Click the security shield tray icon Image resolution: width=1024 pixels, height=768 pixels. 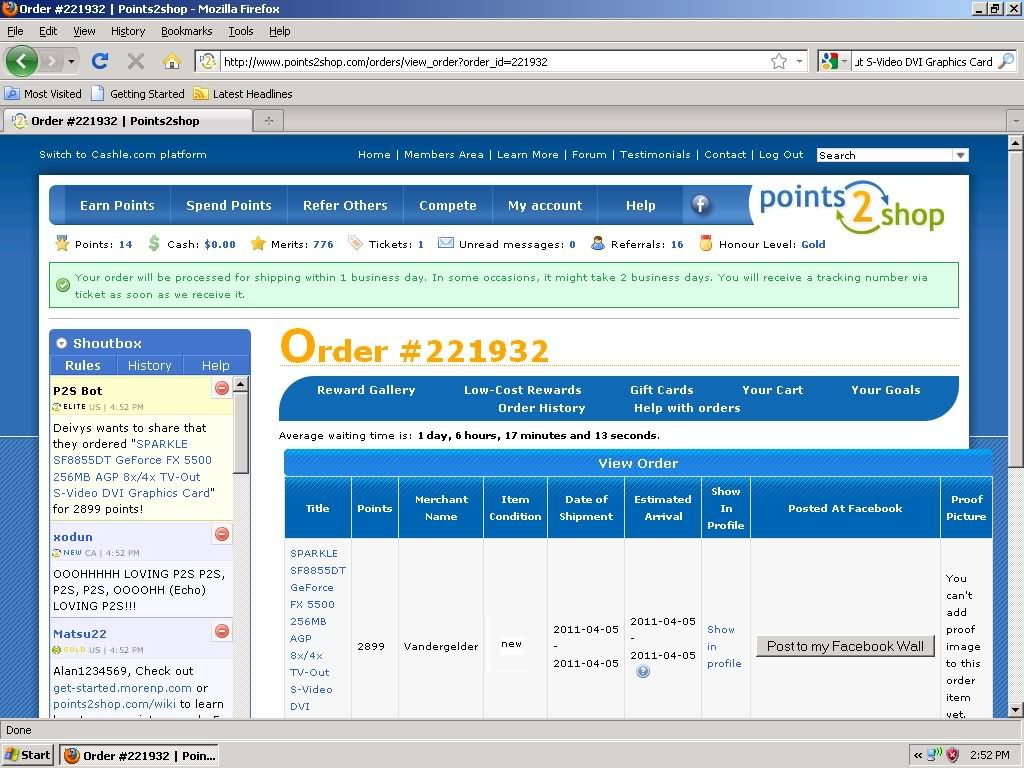coord(953,755)
